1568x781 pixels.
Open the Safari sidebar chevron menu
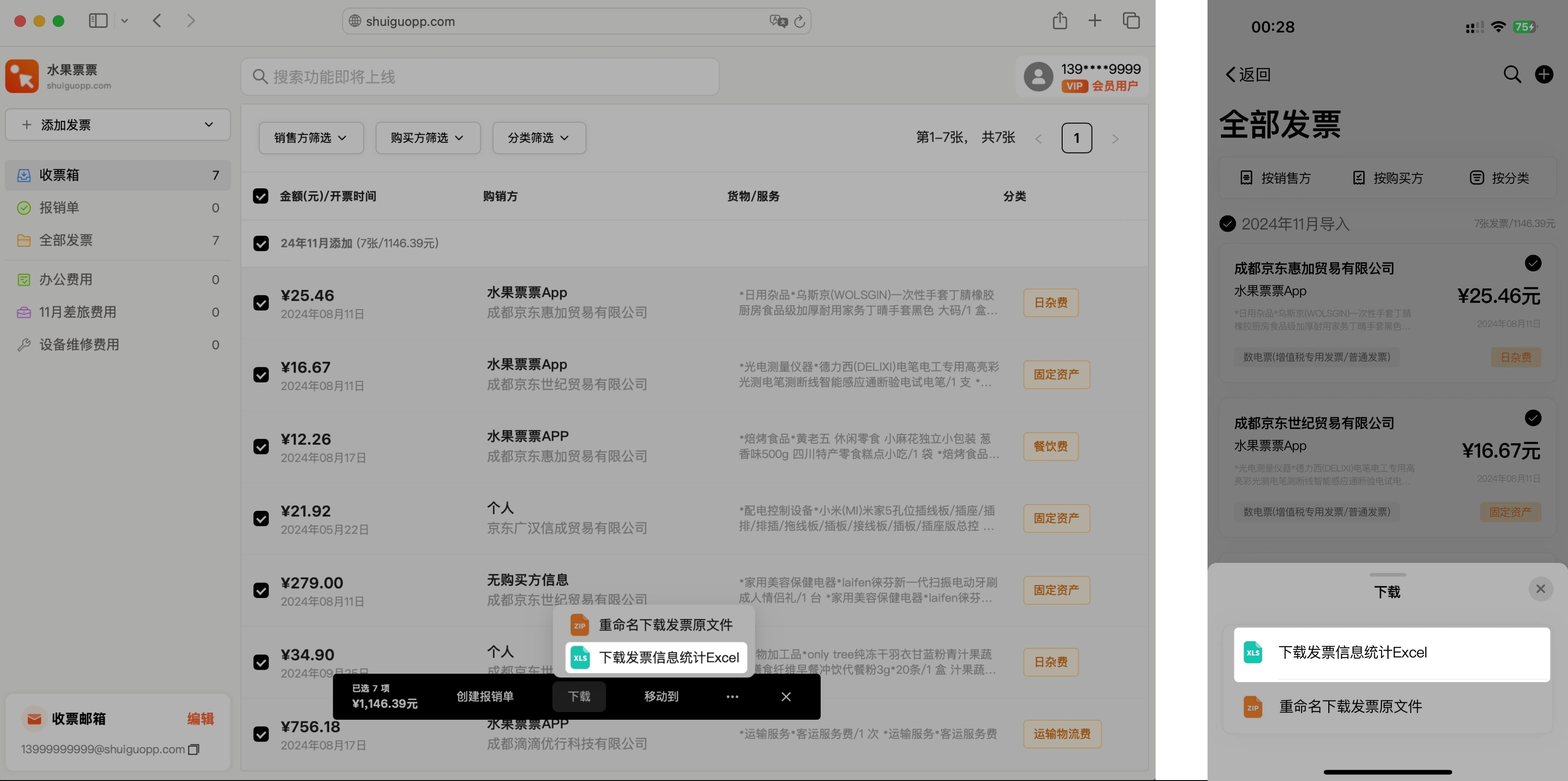124,21
